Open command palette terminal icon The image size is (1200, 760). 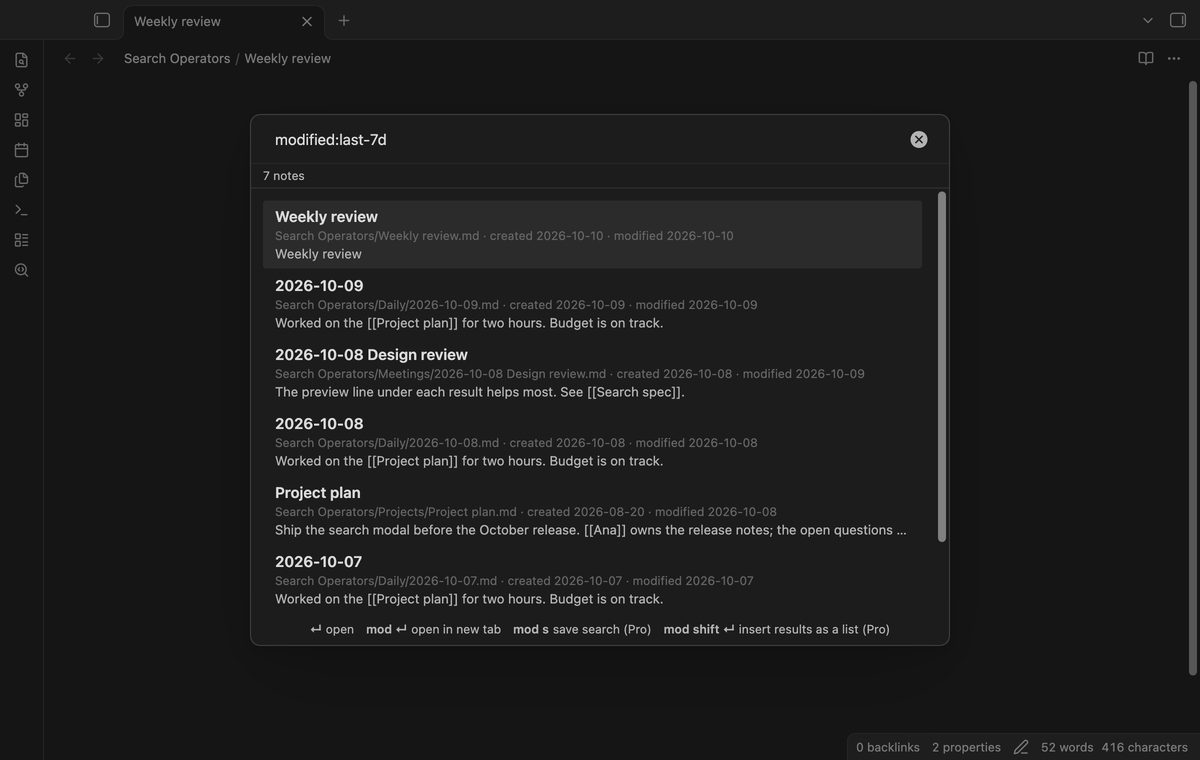click(x=22, y=210)
